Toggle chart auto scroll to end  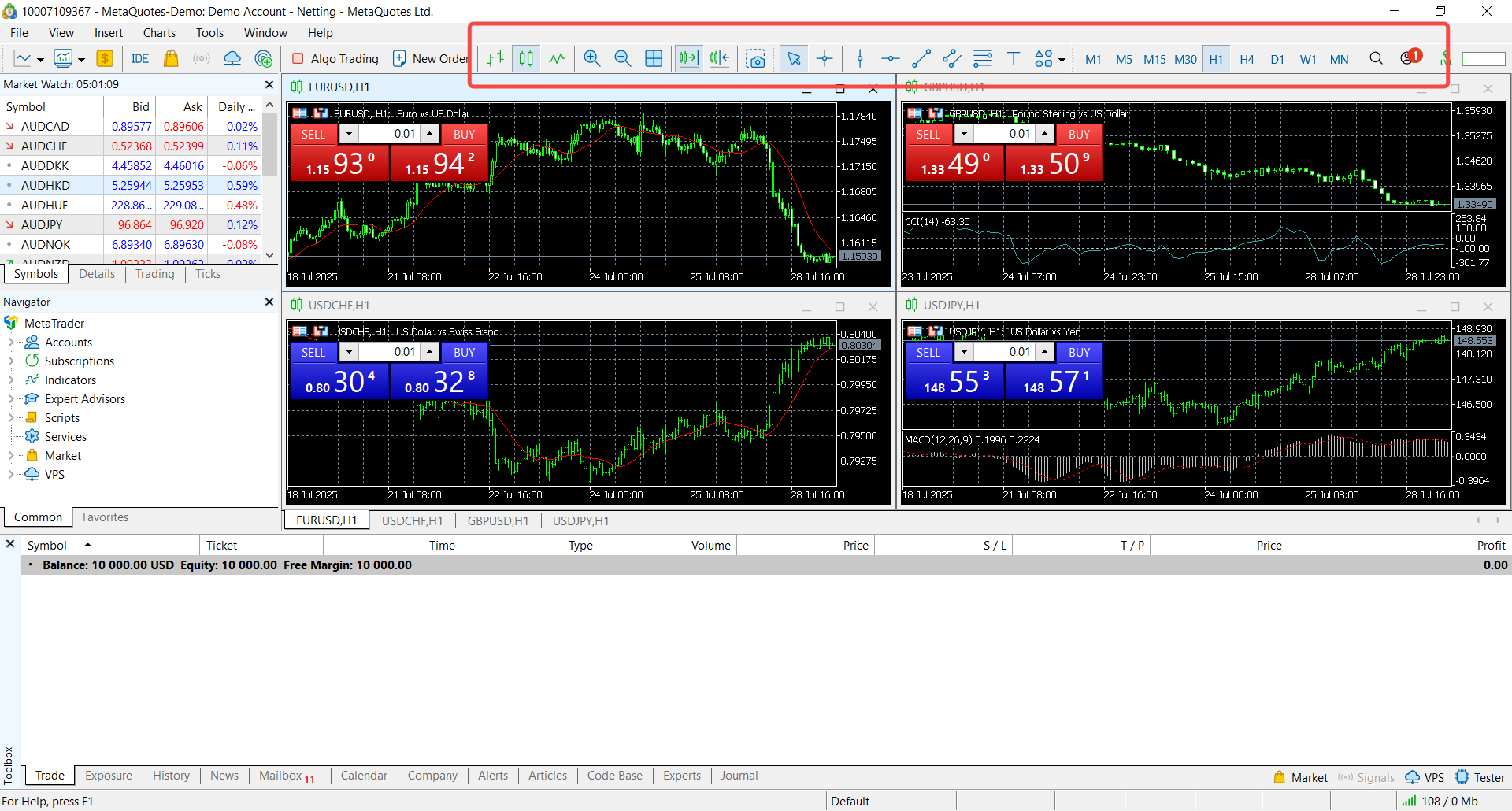[x=688, y=59]
